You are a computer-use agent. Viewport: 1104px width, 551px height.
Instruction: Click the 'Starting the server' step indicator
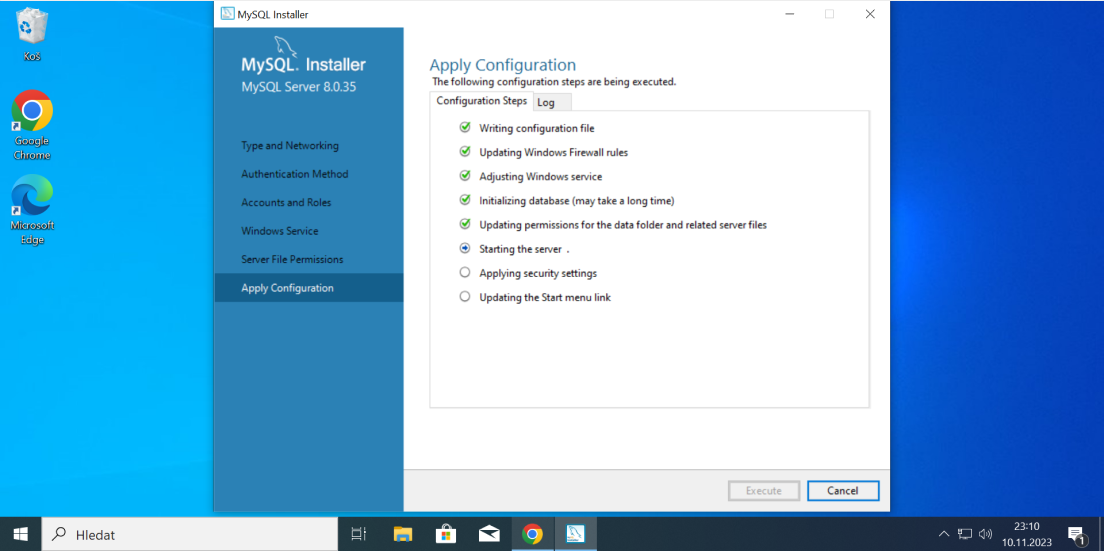(x=465, y=249)
